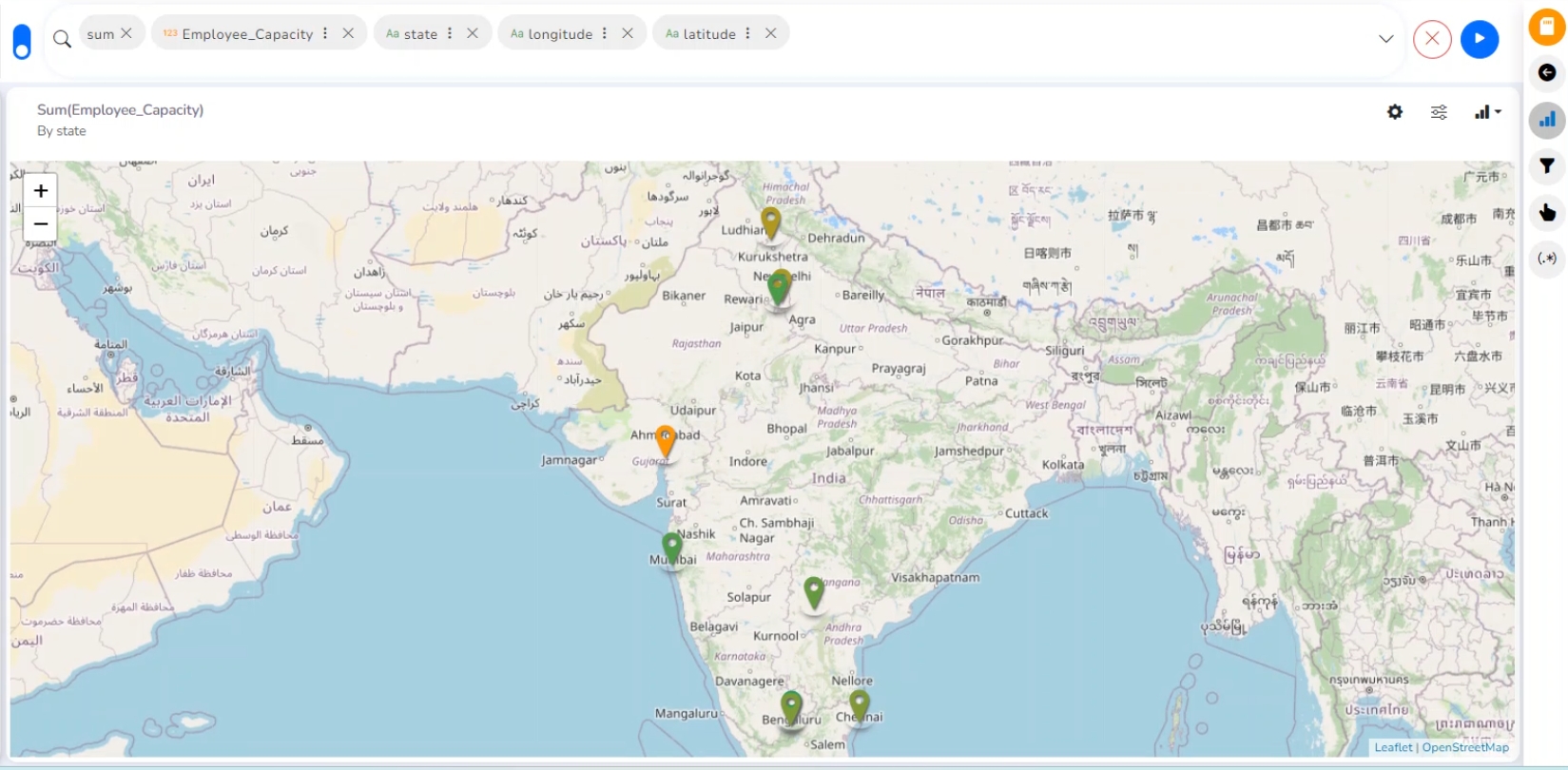Run the search with the blue play button
Image resolution: width=1568 pixels, height=770 pixels.
click(x=1479, y=39)
